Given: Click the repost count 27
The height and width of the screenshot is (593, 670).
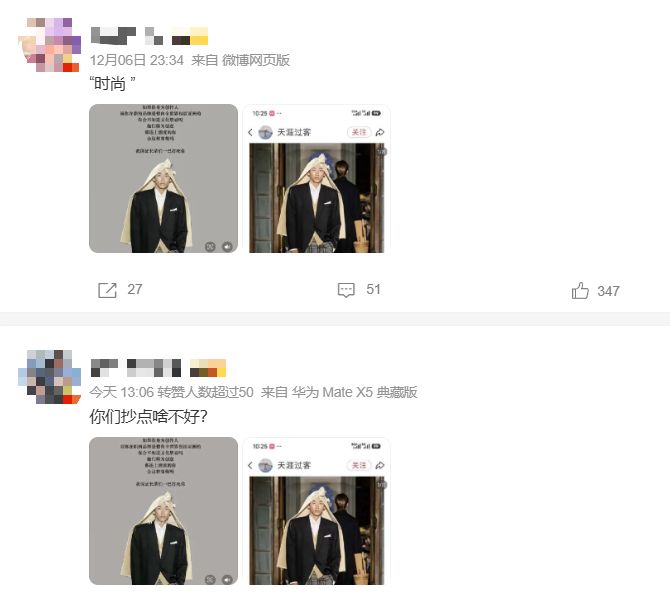Looking at the screenshot, I should pos(135,289).
